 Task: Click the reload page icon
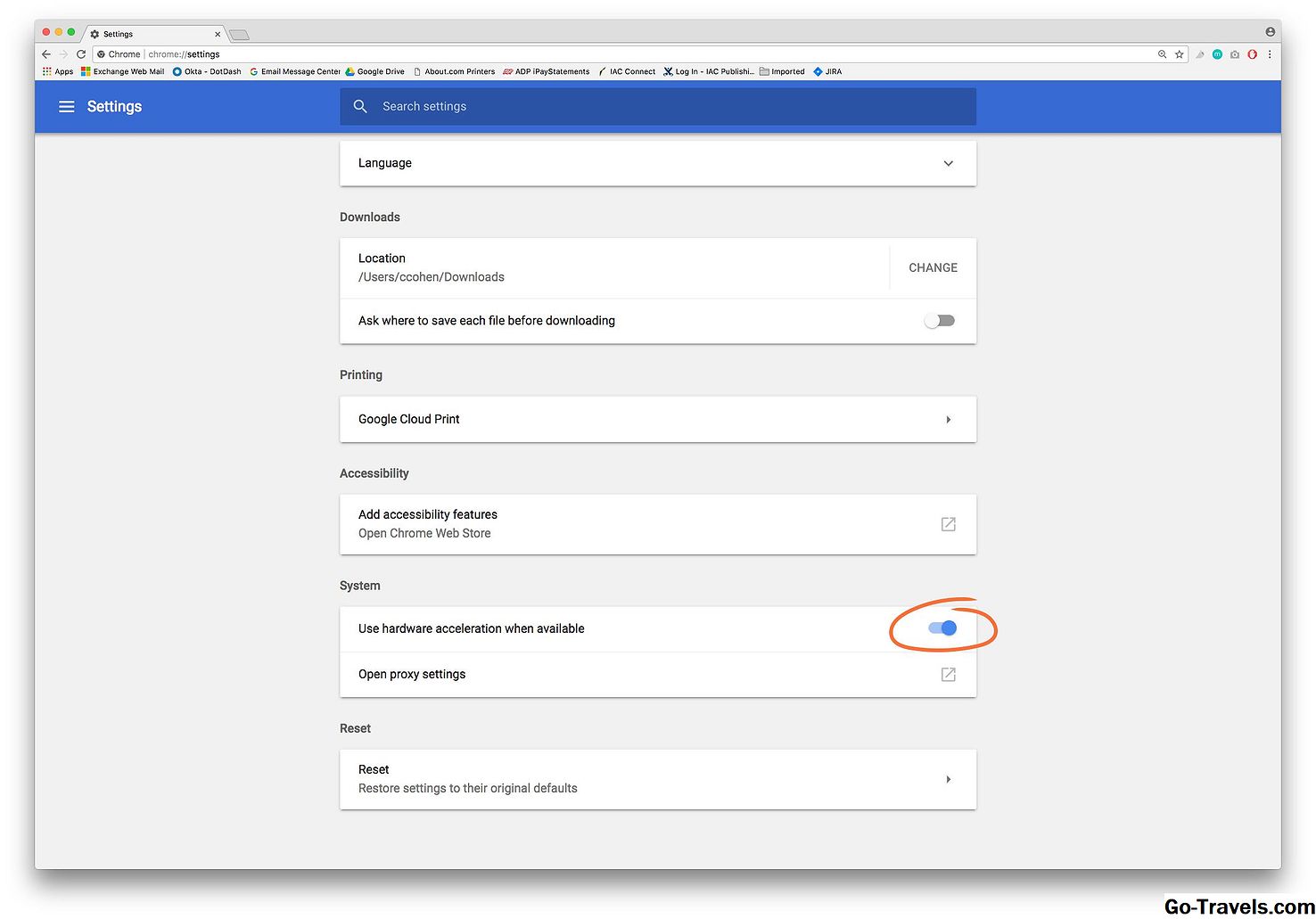pos(81,54)
